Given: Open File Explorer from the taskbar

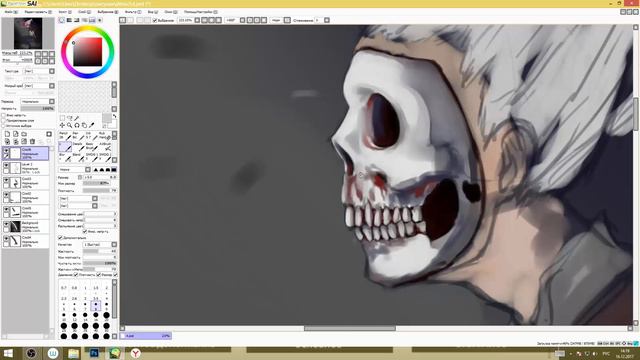Looking at the screenshot, I should tap(73, 353).
